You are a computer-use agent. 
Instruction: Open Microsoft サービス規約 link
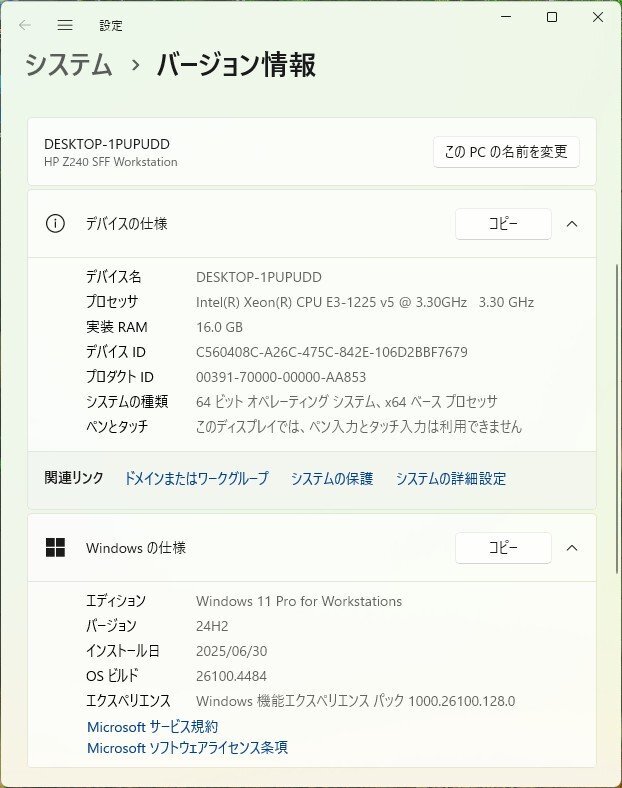click(x=153, y=727)
